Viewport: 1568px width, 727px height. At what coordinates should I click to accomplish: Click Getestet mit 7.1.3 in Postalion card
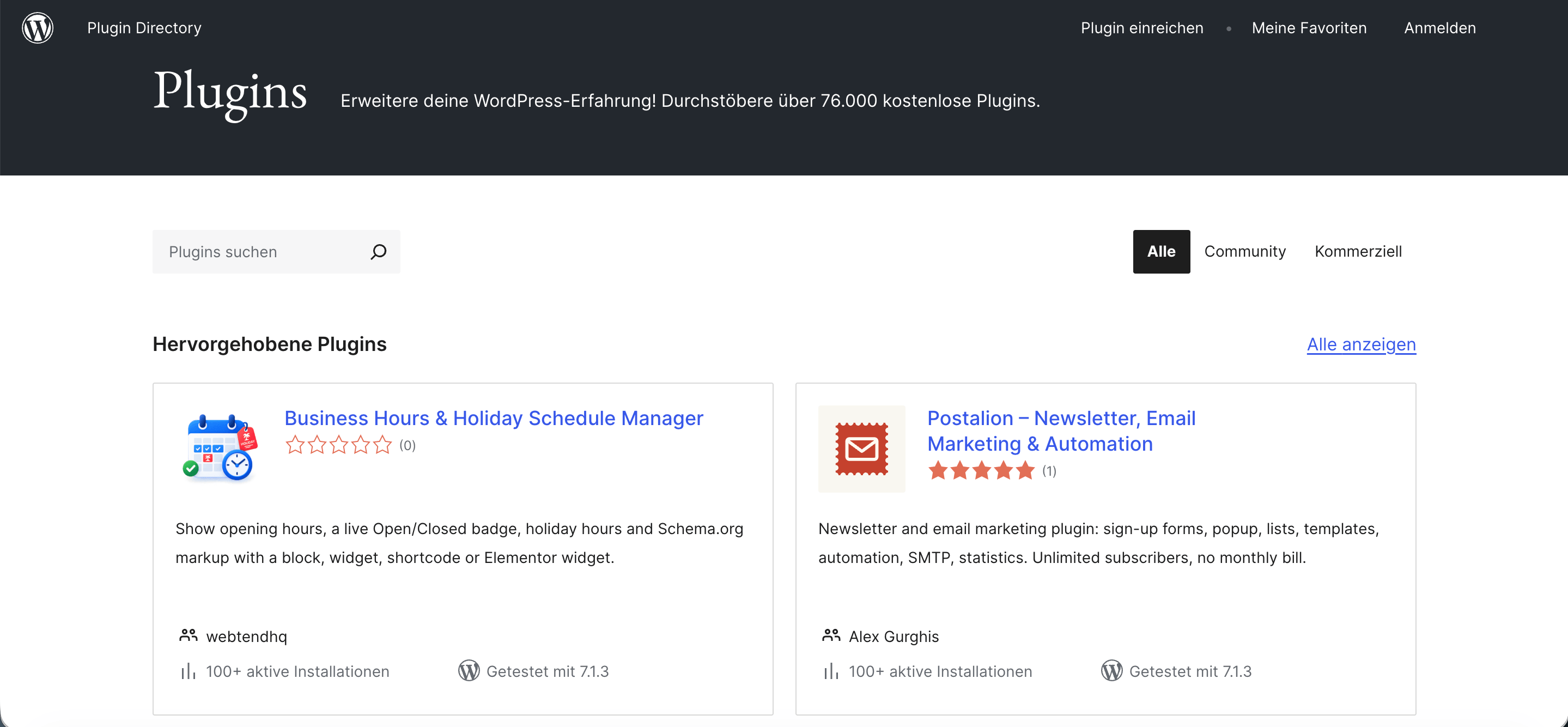1190,671
